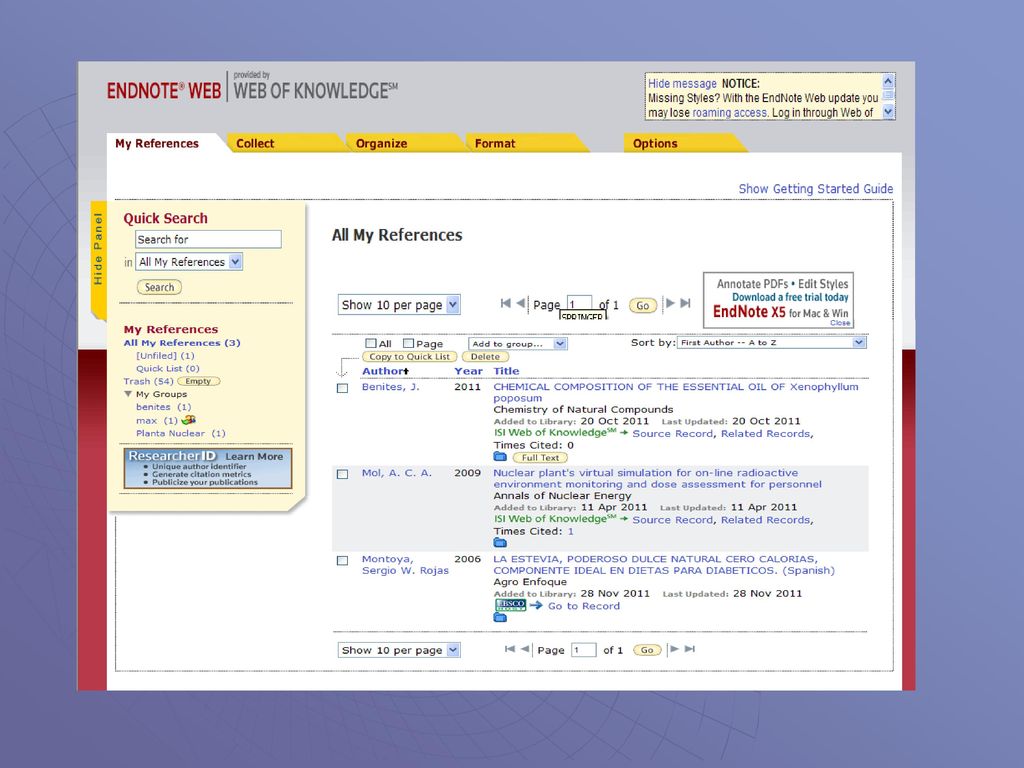Go to previous page using bottom pager arrow
This screenshot has height=768, width=1024.
click(x=525, y=649)
